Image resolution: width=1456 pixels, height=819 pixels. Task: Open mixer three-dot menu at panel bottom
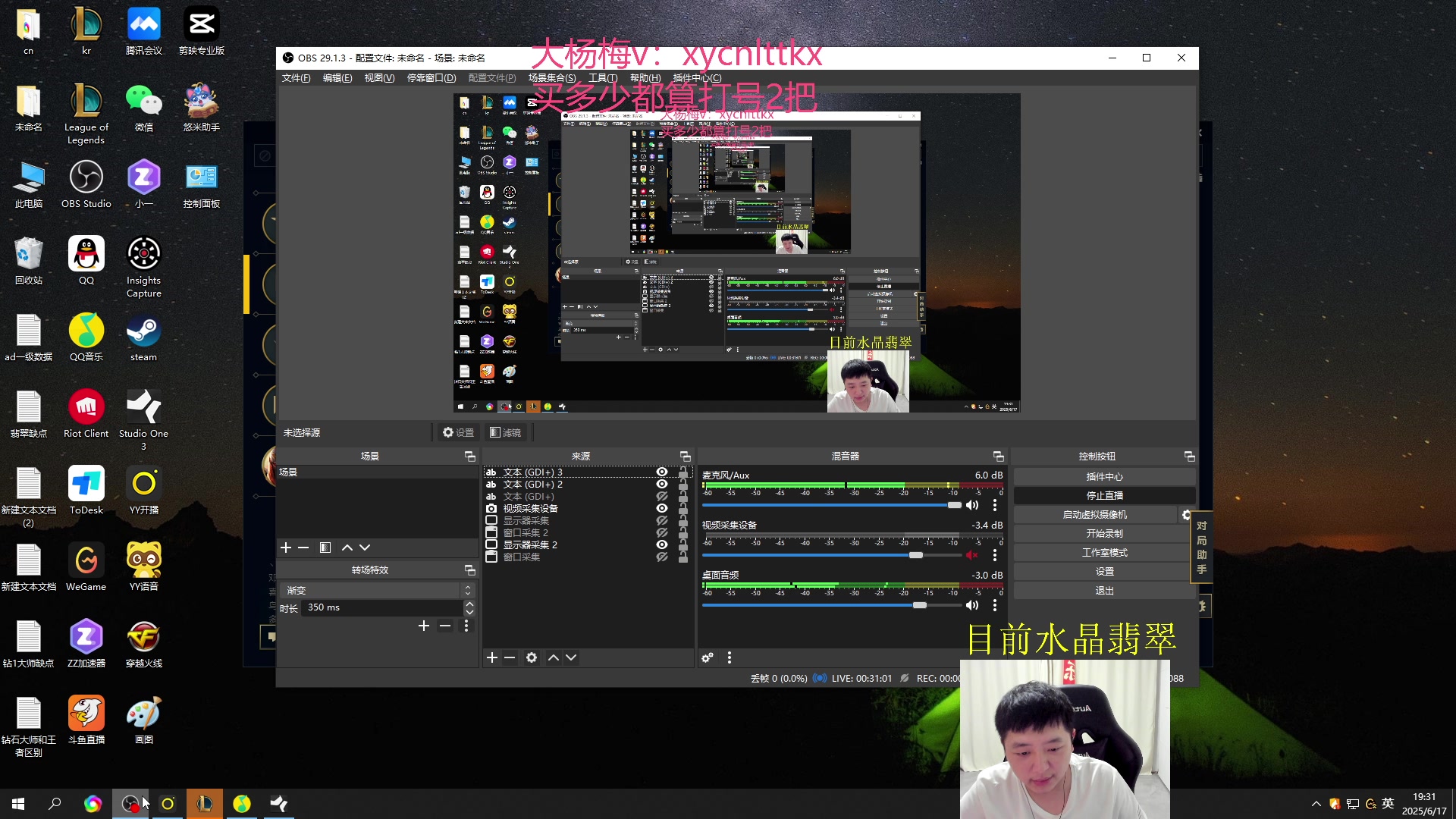click(730, 657)
